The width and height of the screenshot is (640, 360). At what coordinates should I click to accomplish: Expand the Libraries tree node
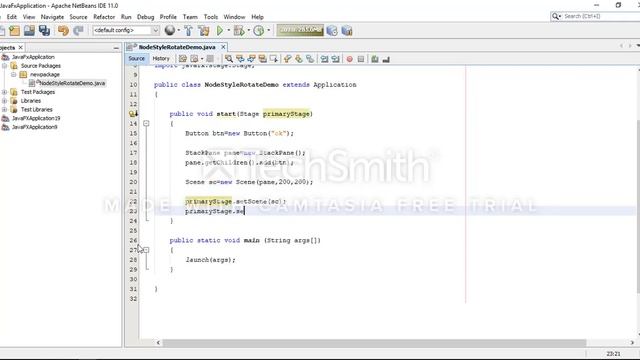pos(4,101)
